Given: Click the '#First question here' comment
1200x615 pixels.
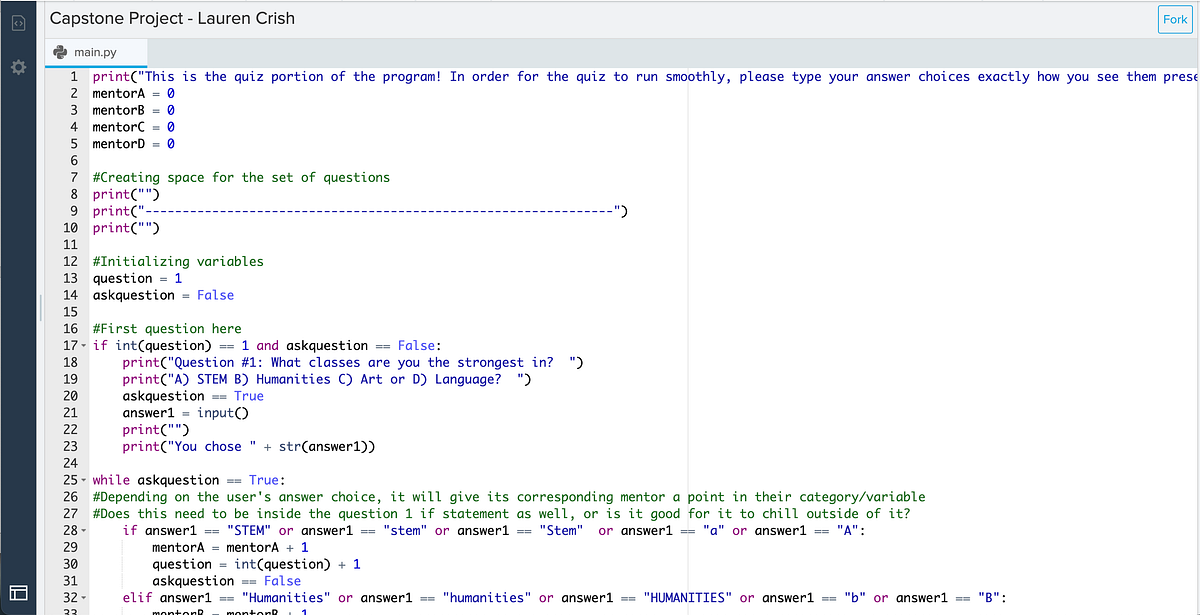Looking at the screenshot, I should click(167, 329).
